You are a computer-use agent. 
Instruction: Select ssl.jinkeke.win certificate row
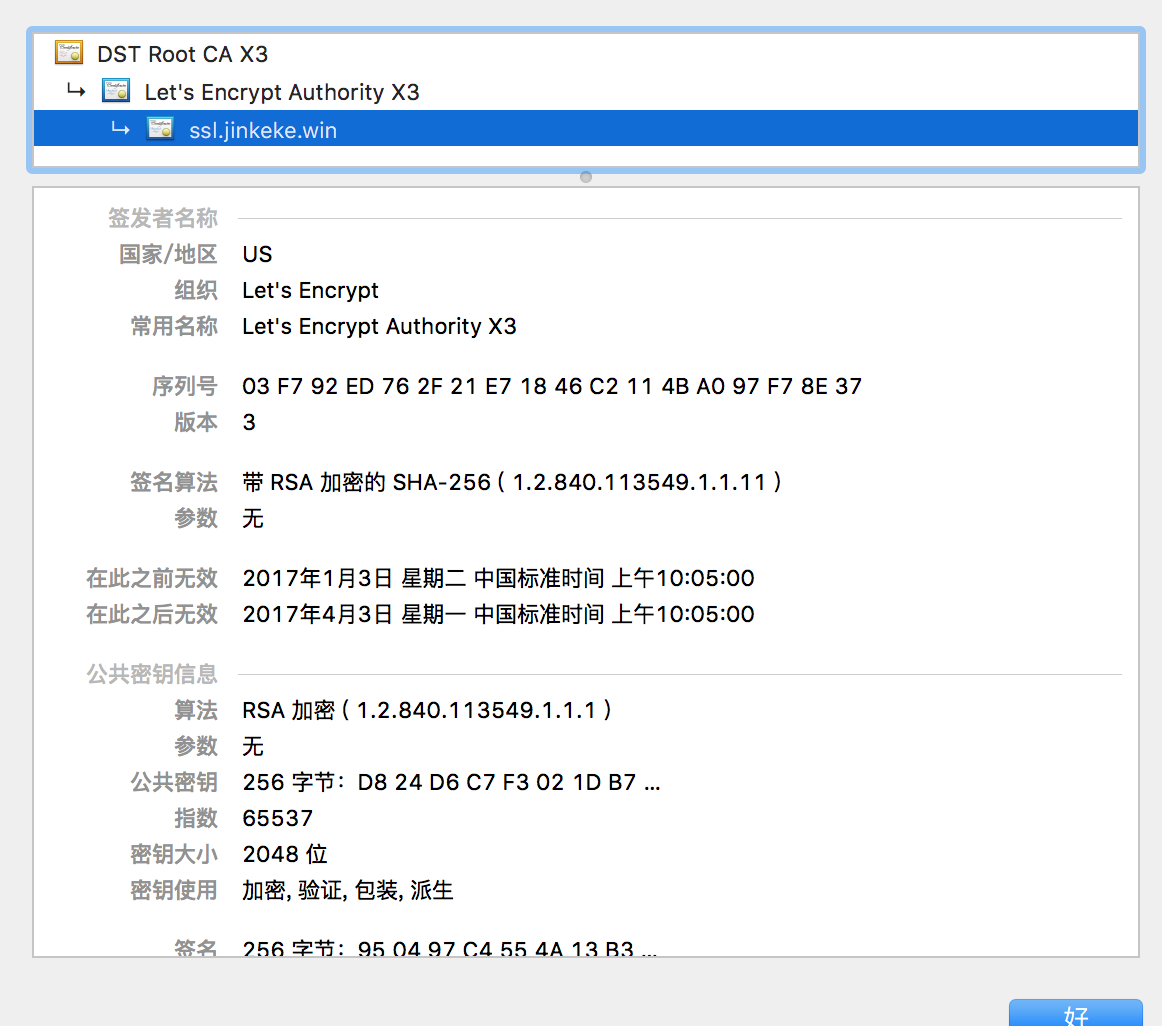point(585,129)
